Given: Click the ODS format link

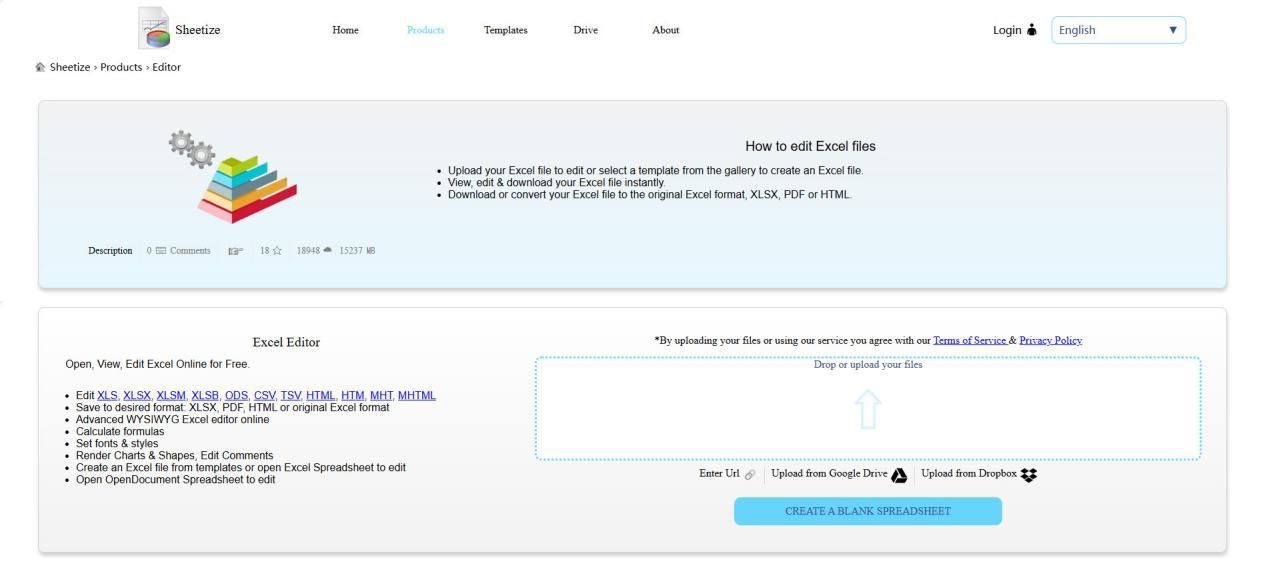Looking at the screenshot, I should click(237, 396).
